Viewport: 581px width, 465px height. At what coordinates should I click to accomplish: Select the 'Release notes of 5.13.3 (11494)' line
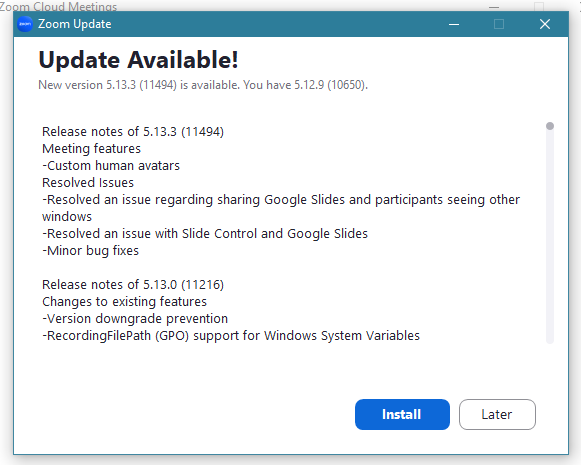(133, 132)
